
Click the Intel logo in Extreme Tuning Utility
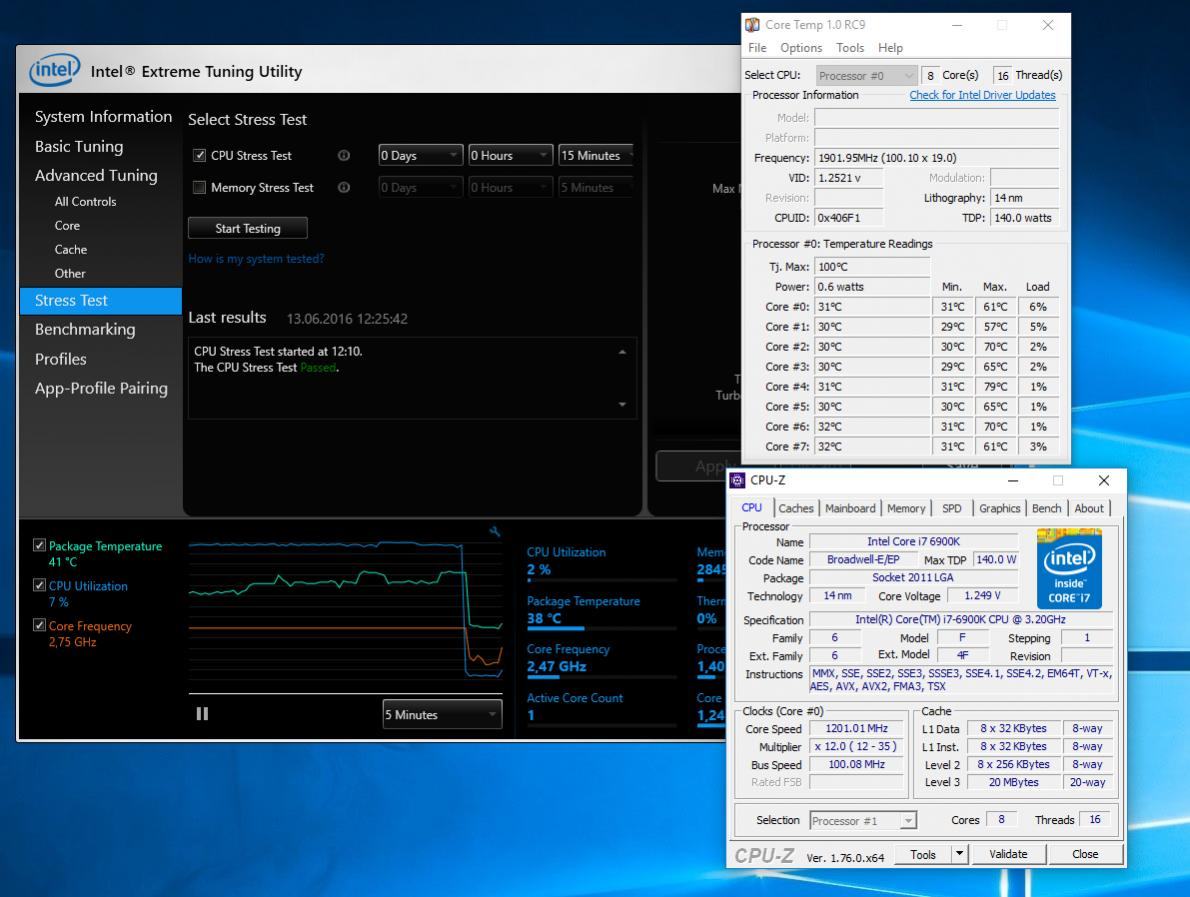click(x=54, y=71)
